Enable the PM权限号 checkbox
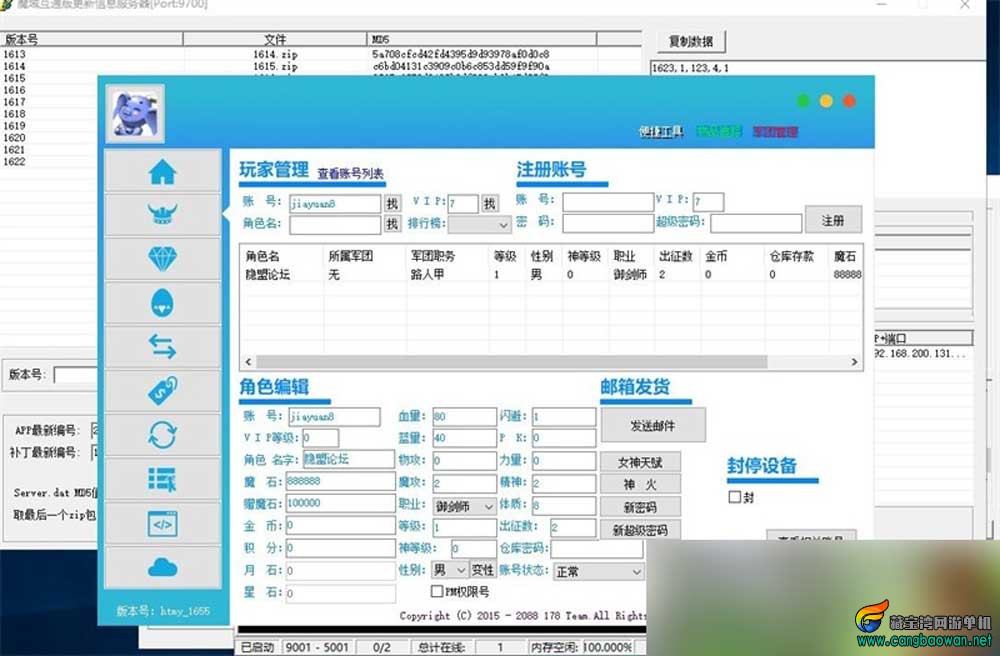The image size is (1000, 656). pyautogui.click(x=436, y=591)
